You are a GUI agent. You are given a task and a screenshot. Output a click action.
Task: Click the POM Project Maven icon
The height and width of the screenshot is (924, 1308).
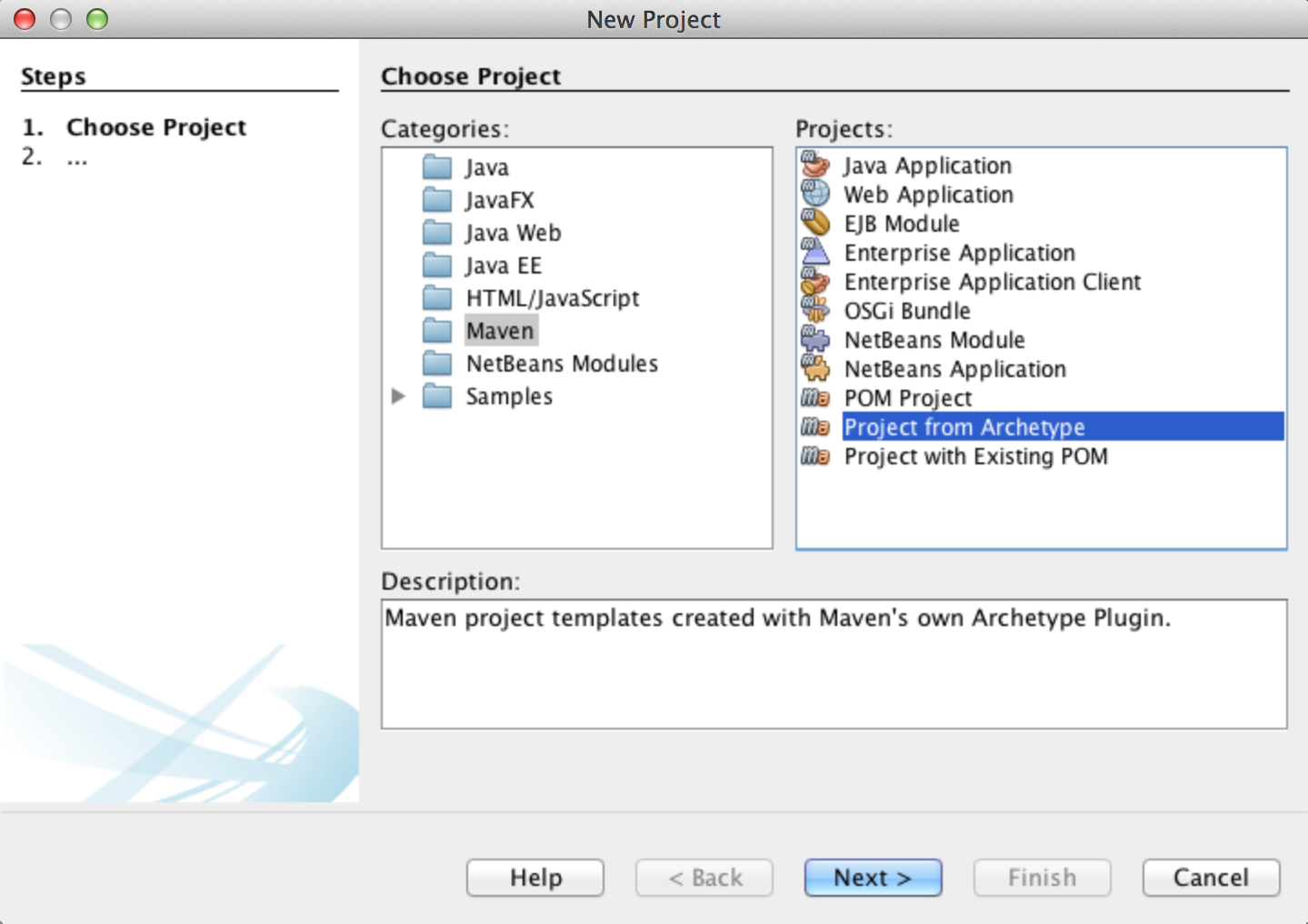click(815, 398)
